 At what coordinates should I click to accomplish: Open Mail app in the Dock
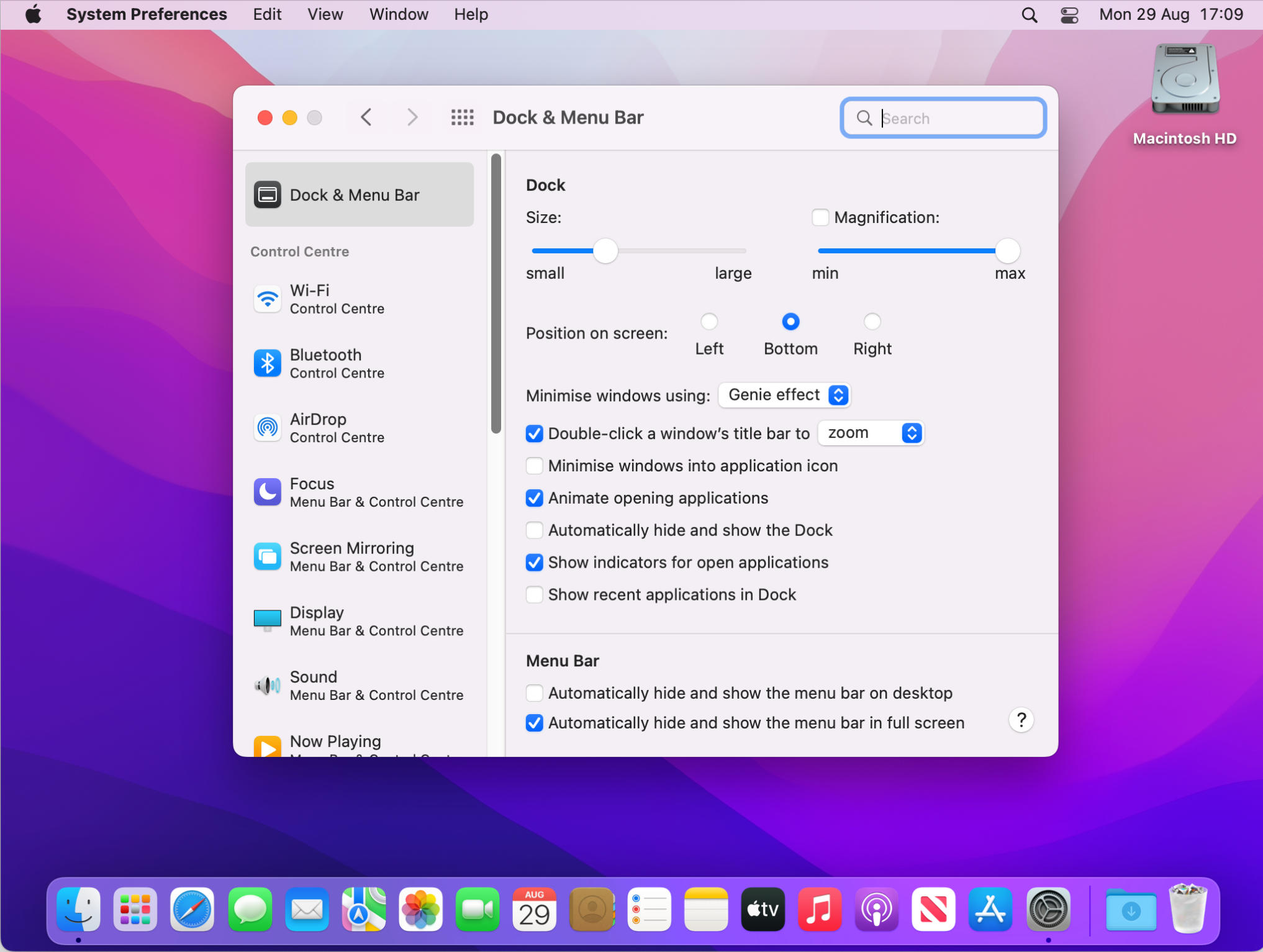(x=307, y=910)
